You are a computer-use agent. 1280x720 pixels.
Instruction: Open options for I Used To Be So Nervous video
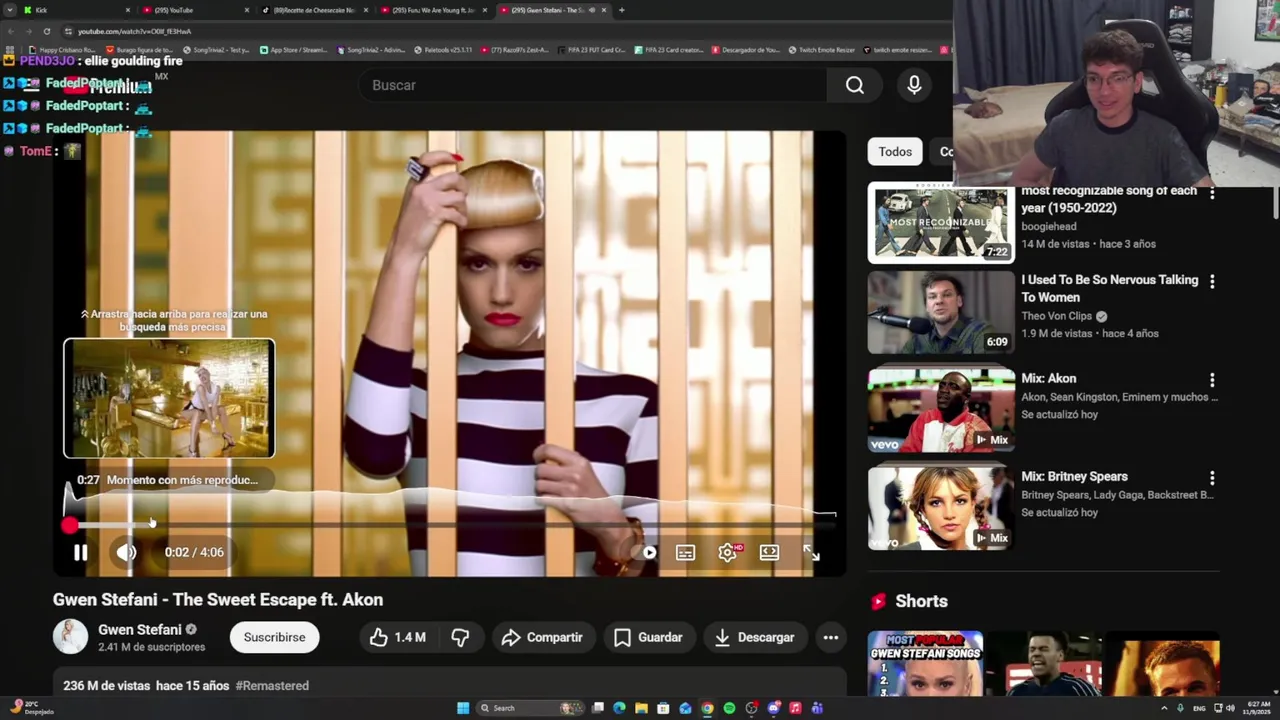point(1212,282)
